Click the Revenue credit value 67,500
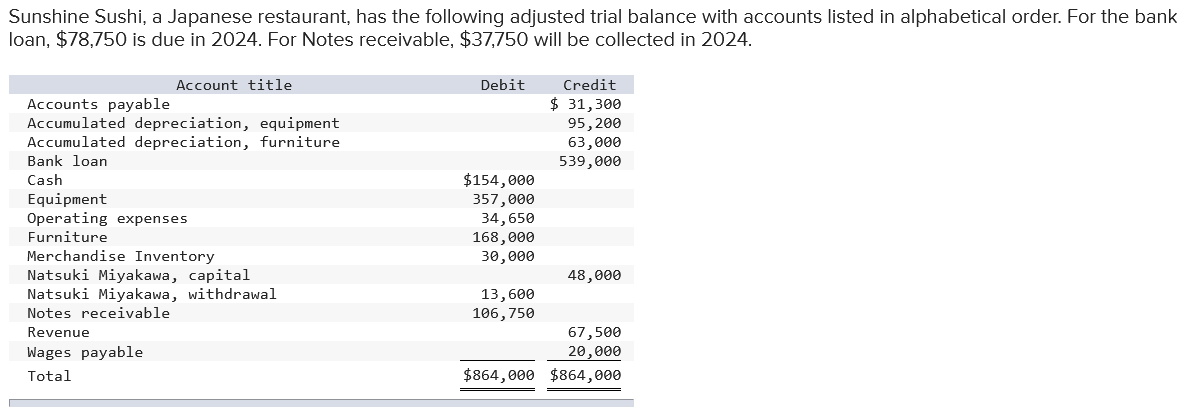Screen dimensions: 1197x420 [x=595, y=332]
